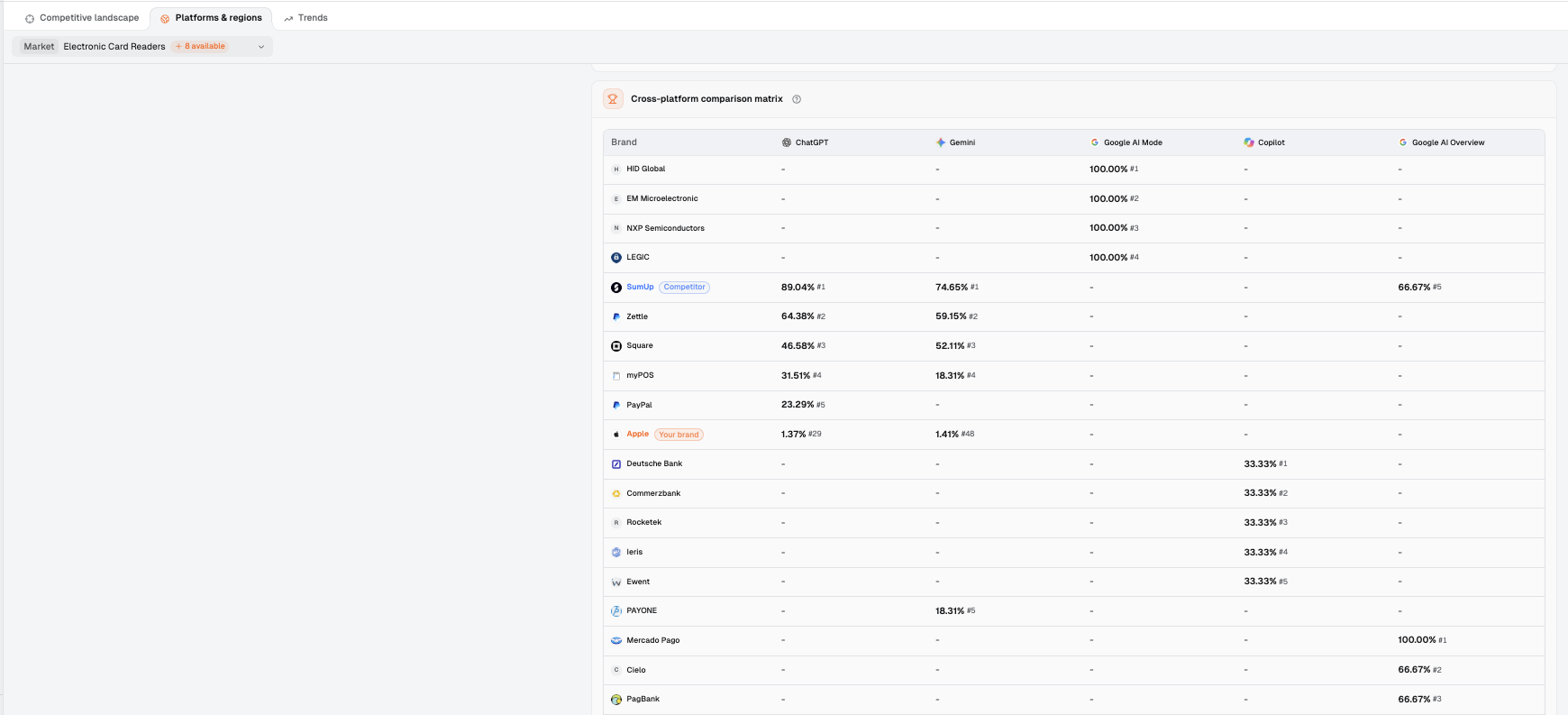Click the 'Your brand' badge next to Apple
Viewport: 1568px width, 715px height.
click(679, 435)
